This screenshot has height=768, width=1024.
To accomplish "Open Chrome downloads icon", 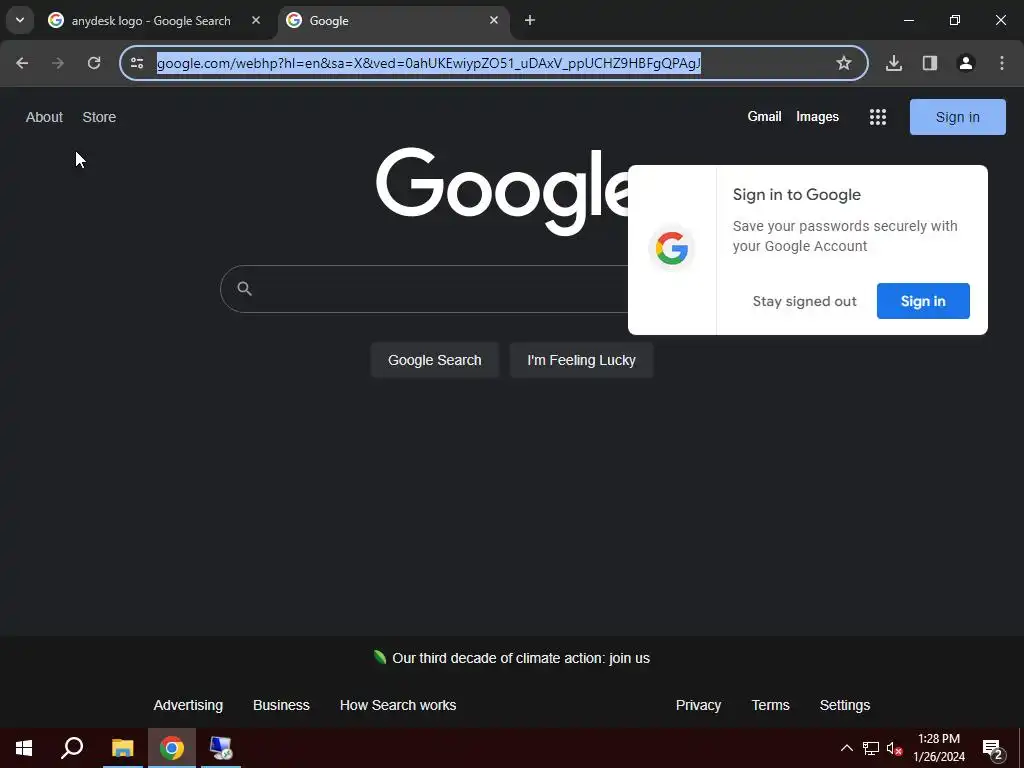I will pos(894,63).
